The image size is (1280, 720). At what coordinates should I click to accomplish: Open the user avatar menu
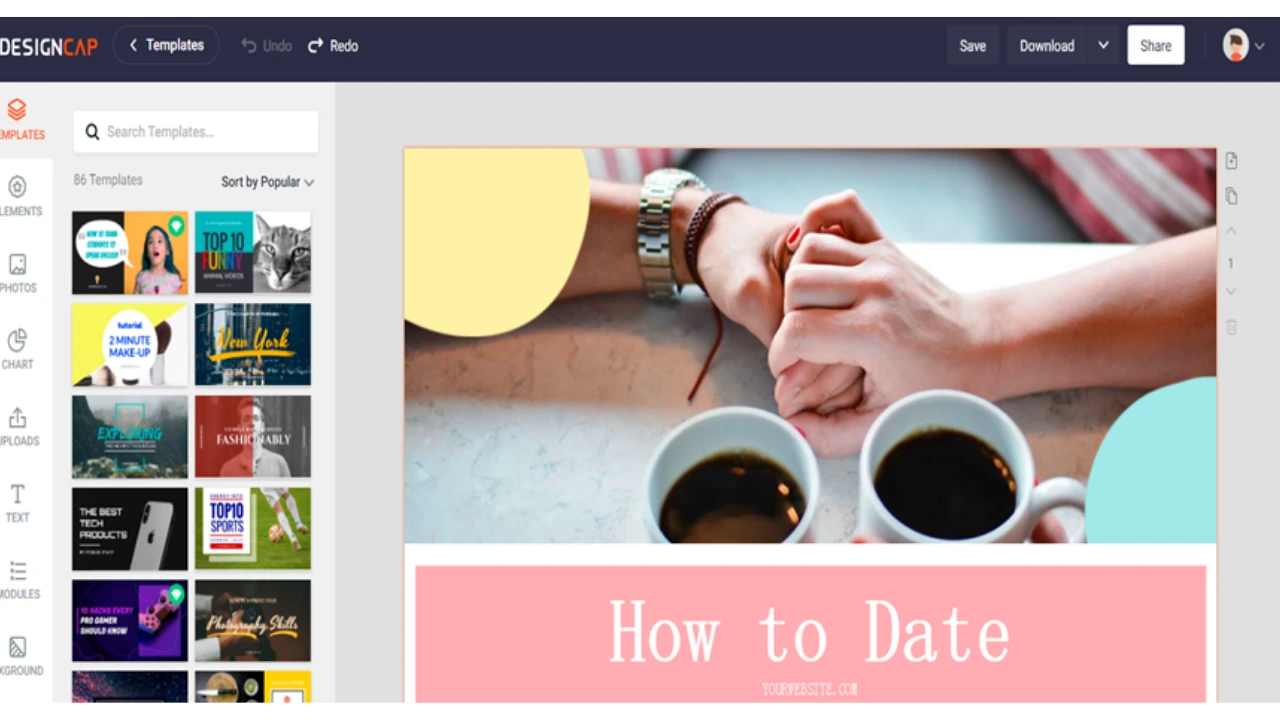(1236, 46)
